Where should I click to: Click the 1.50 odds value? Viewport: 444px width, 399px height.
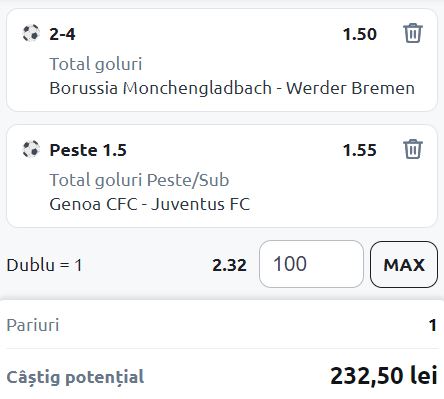pos(360,34)
